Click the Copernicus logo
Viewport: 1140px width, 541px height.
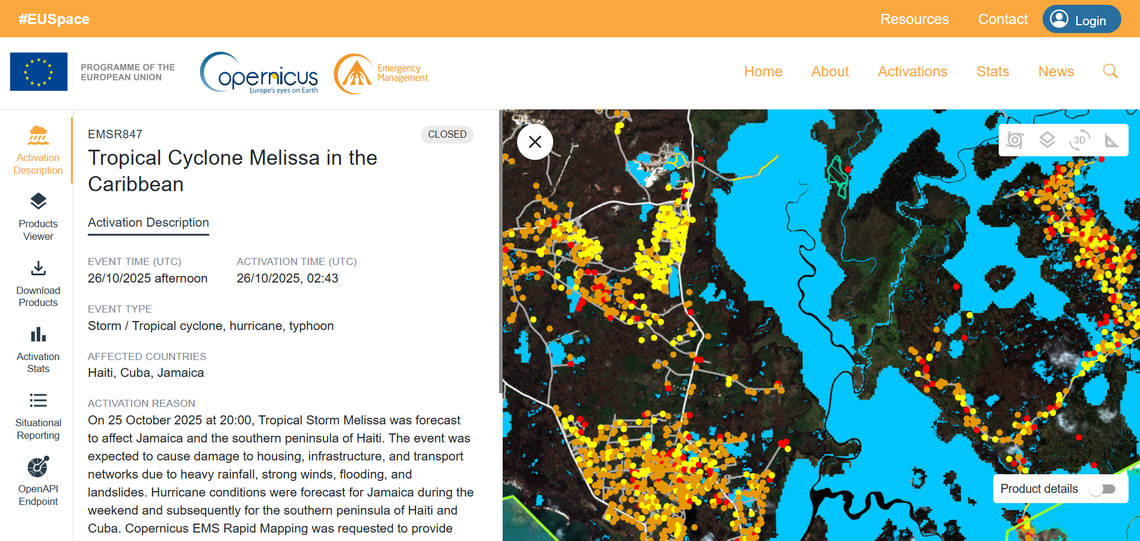point(259,73)
